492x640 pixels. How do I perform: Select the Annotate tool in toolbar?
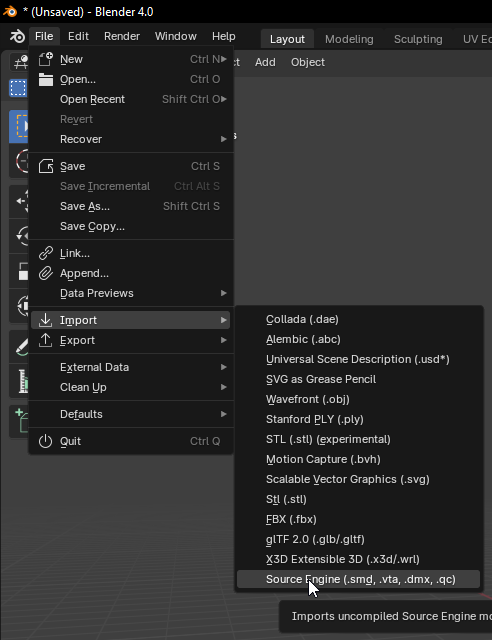click(x=21, y=346)
